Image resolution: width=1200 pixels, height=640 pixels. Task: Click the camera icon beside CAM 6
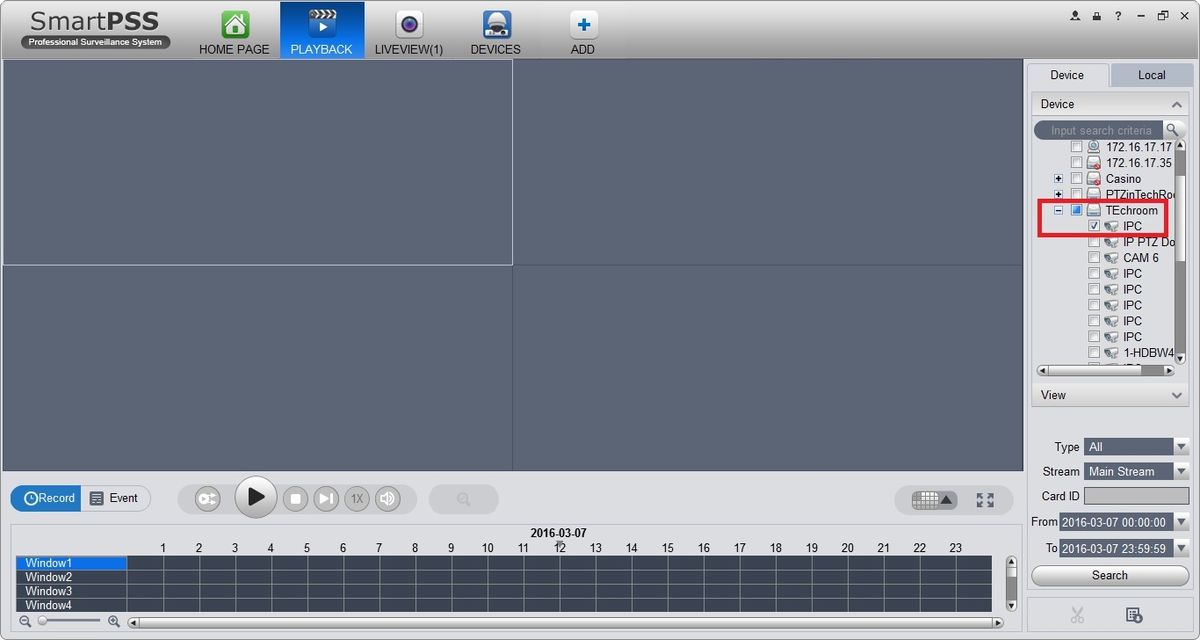(x=1111, y=257)
